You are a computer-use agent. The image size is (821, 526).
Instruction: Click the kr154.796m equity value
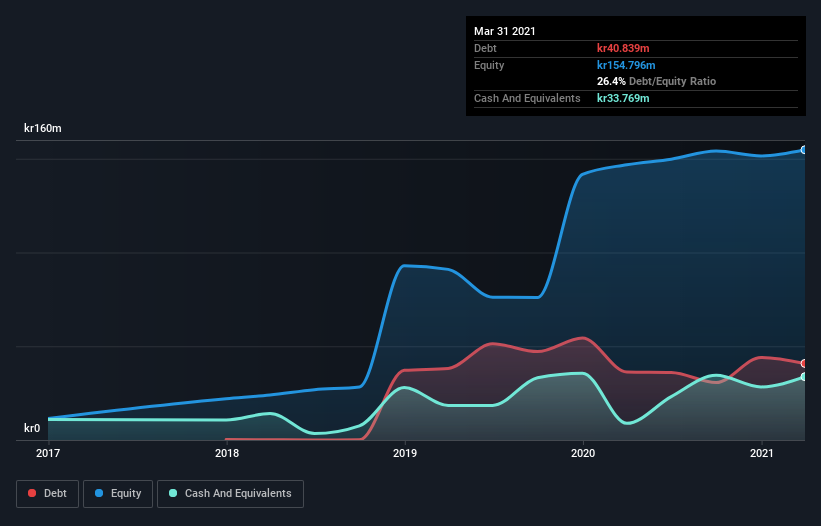(x=626, y=65)
